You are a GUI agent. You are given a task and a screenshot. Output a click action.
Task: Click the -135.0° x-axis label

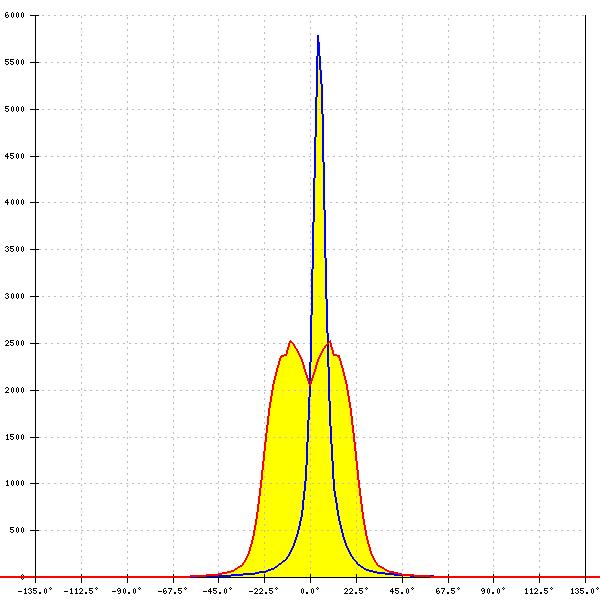[35, 591]
